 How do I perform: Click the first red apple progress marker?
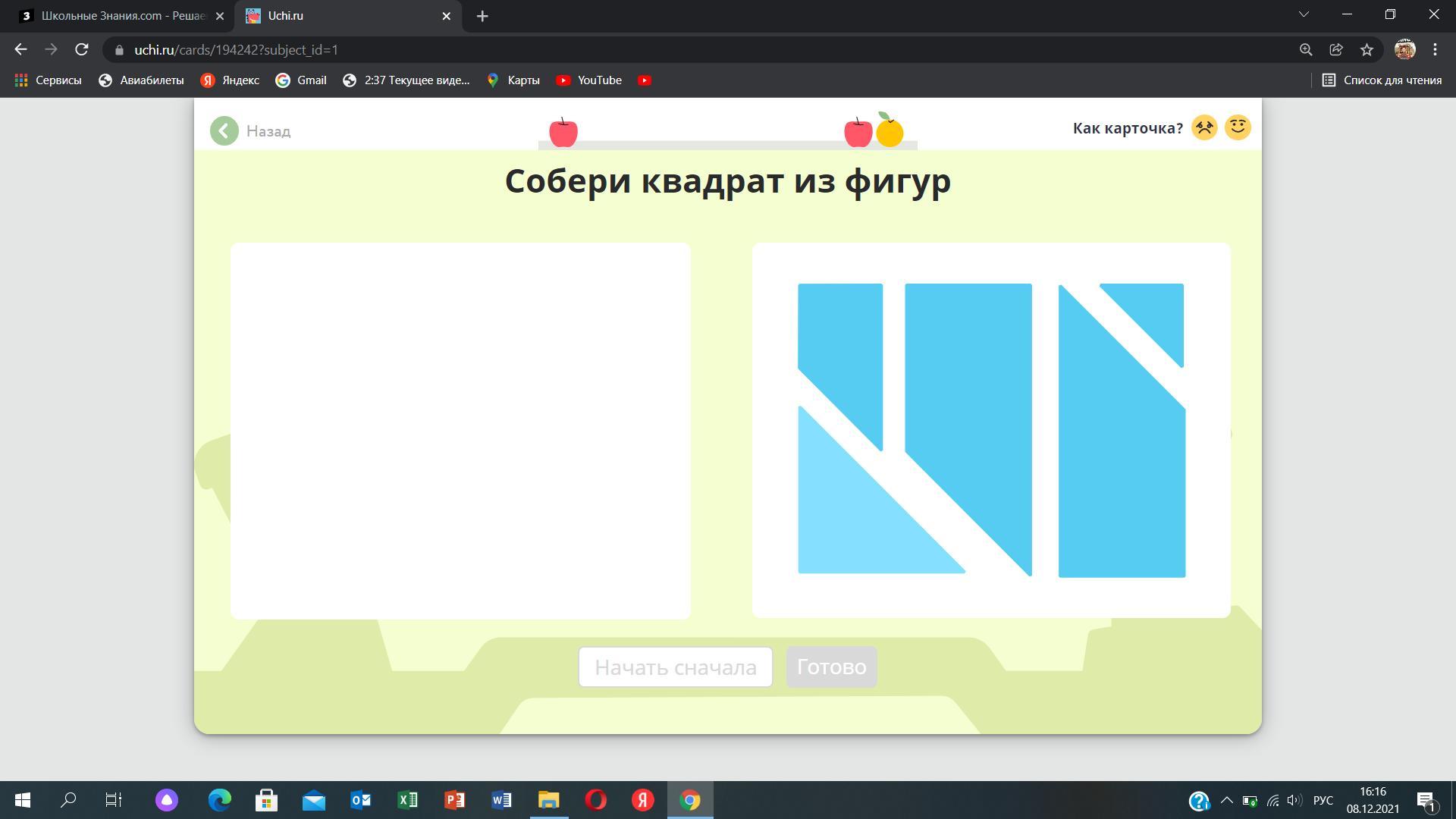(x=563, y=132)
